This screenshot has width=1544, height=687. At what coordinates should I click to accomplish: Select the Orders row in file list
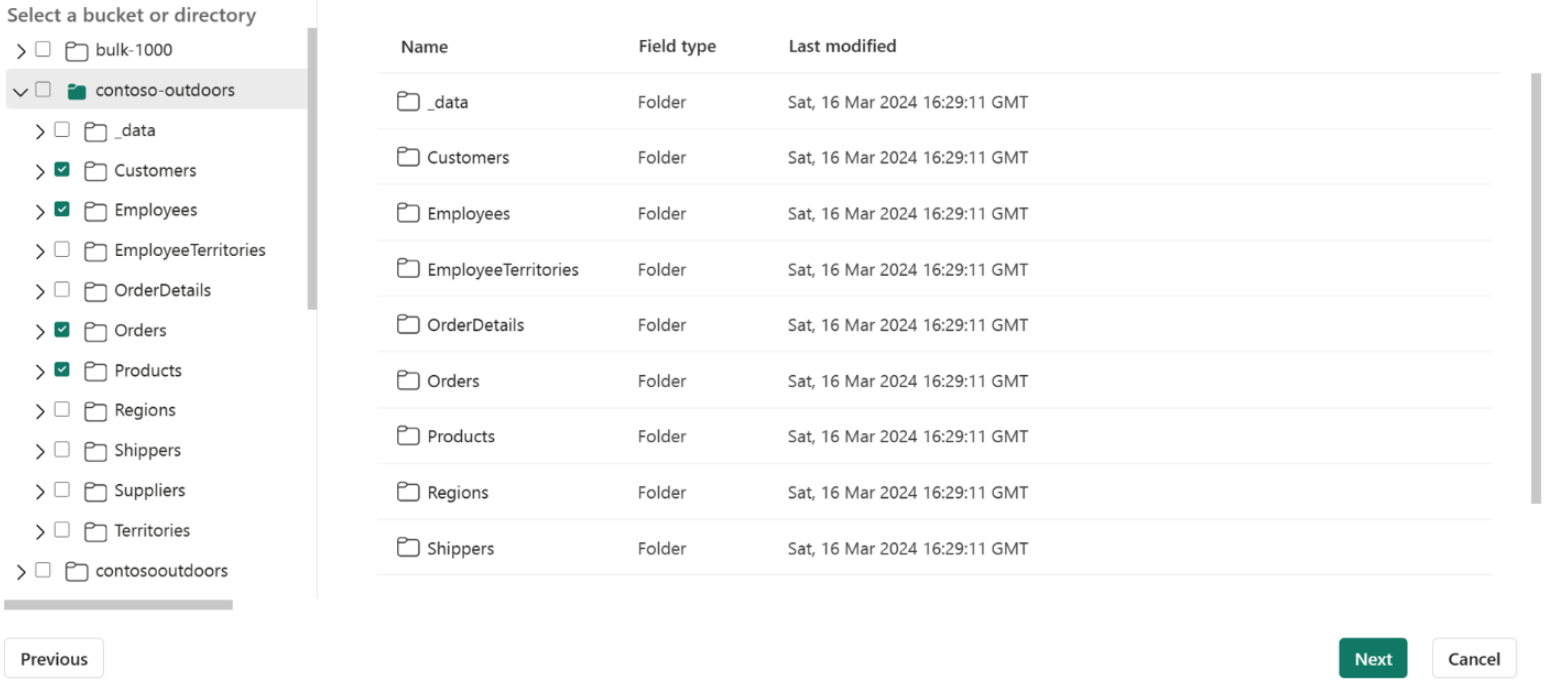pyautogui.click(x=934, y=380)
